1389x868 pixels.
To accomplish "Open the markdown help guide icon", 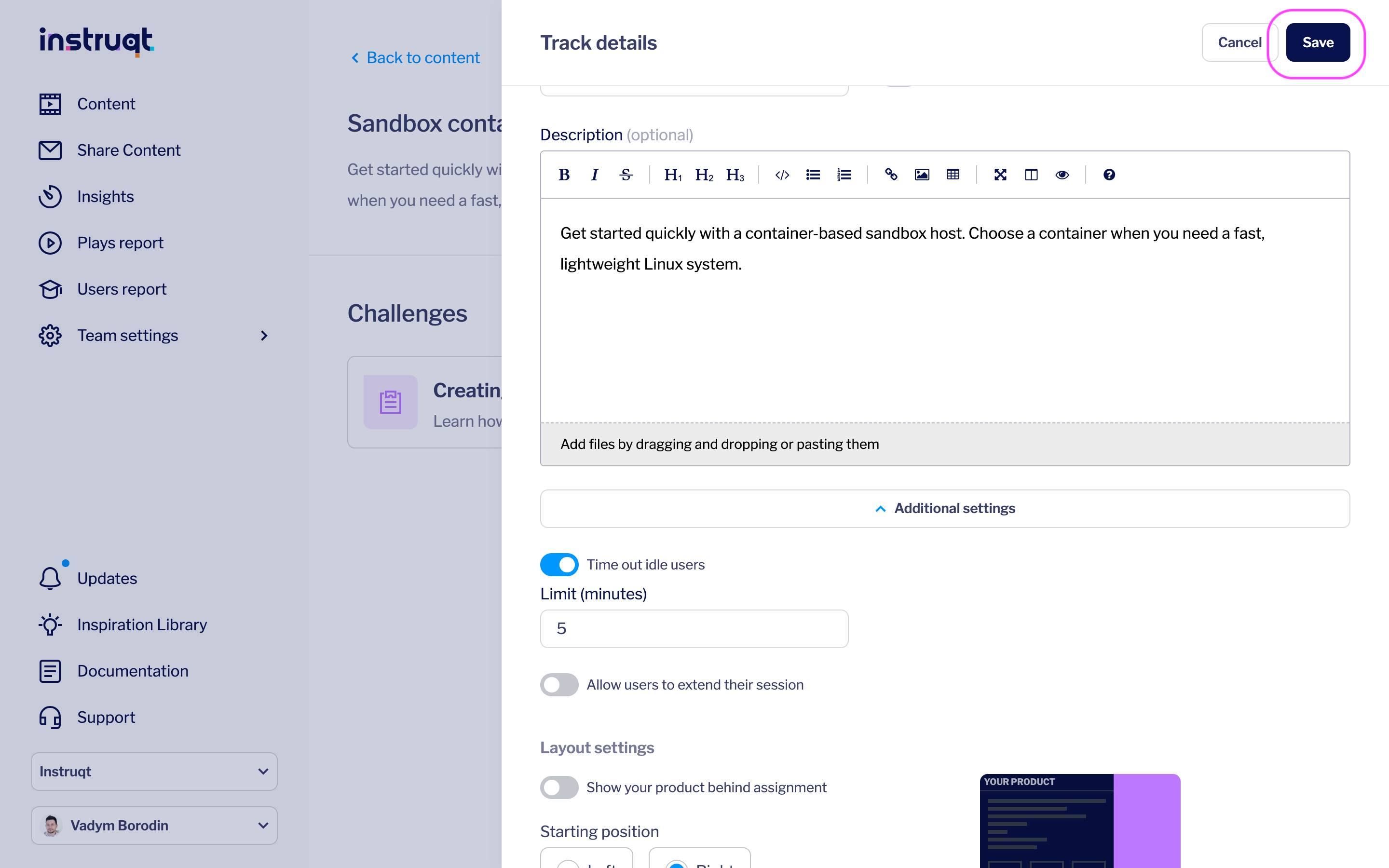I will pos(1109,175).
